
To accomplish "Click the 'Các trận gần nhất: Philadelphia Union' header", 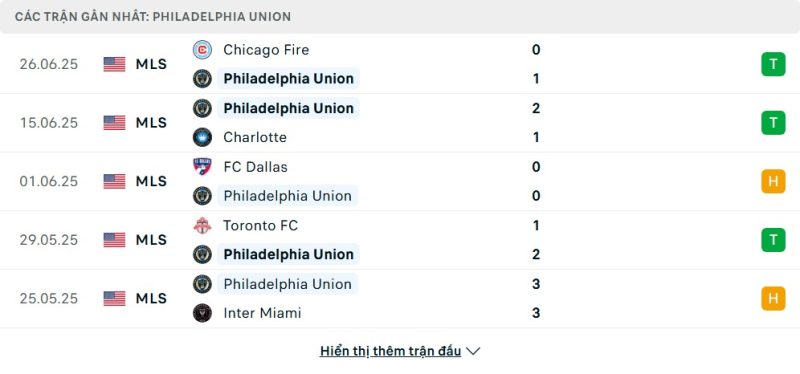I will coord(153,17).
